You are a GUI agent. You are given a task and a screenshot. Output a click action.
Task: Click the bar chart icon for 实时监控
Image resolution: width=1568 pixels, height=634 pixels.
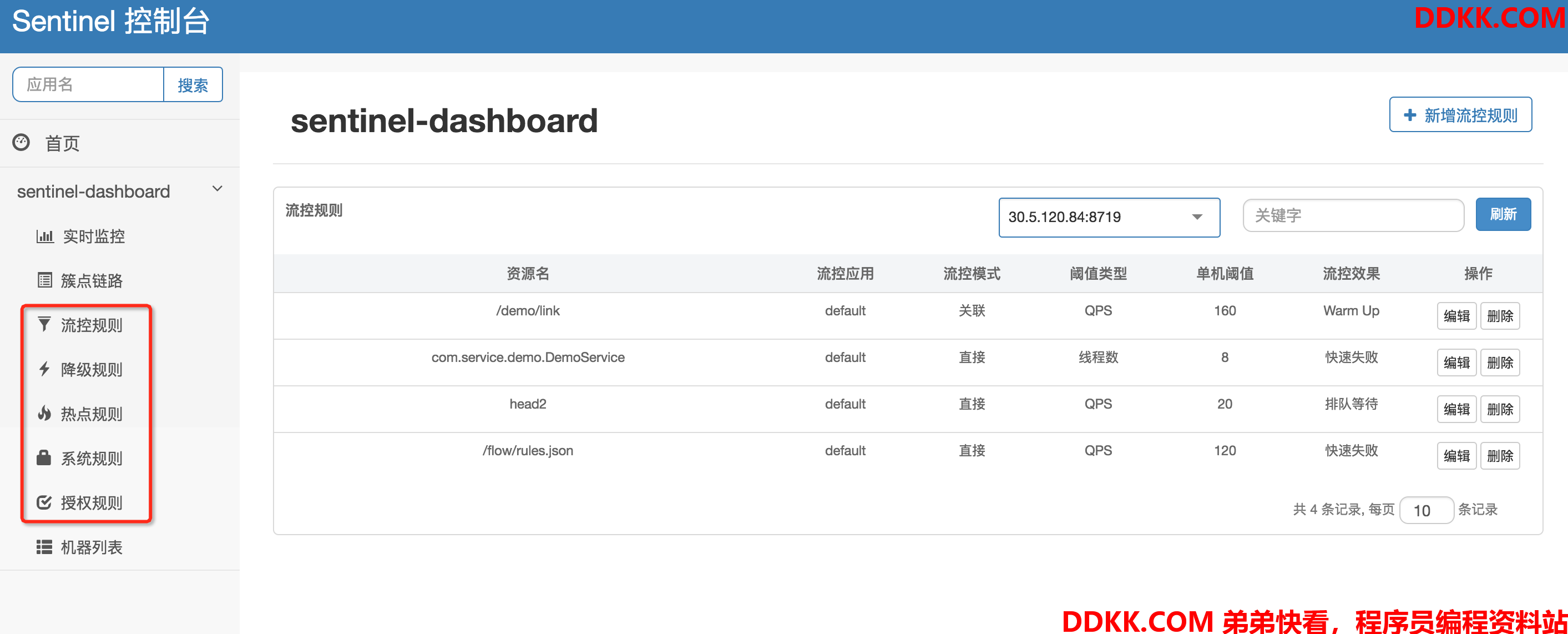click(45, 236)
